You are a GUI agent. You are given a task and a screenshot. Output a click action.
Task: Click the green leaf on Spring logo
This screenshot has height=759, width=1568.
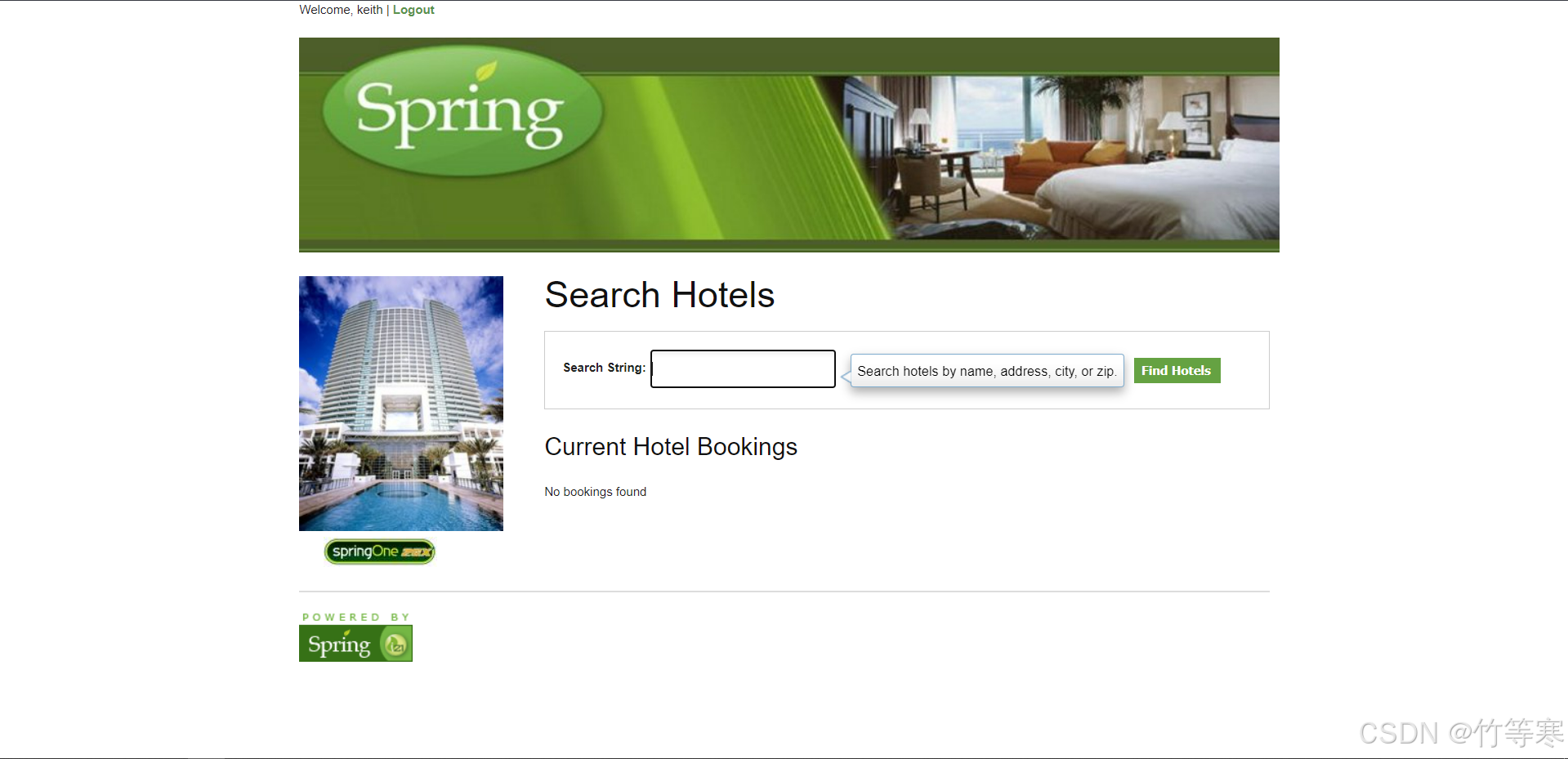(487, 72)
